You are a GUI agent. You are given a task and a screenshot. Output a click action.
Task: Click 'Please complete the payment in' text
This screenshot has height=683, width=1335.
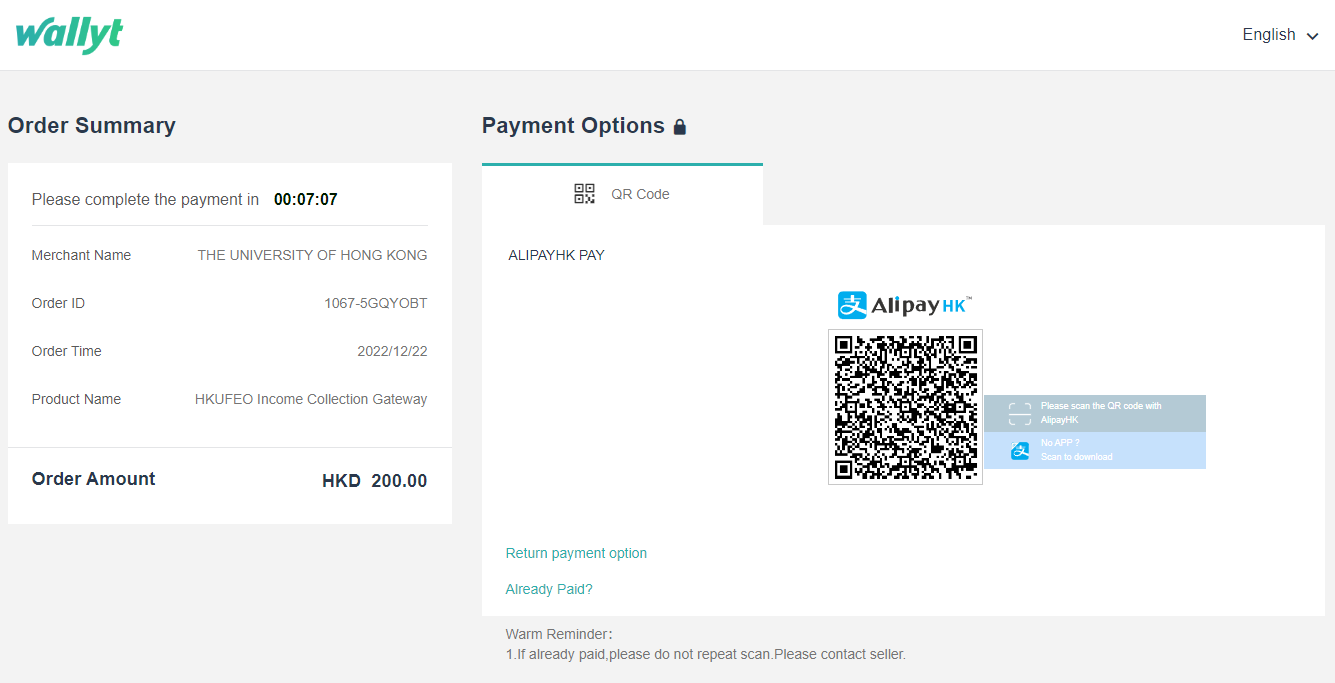tap(145, 200)
